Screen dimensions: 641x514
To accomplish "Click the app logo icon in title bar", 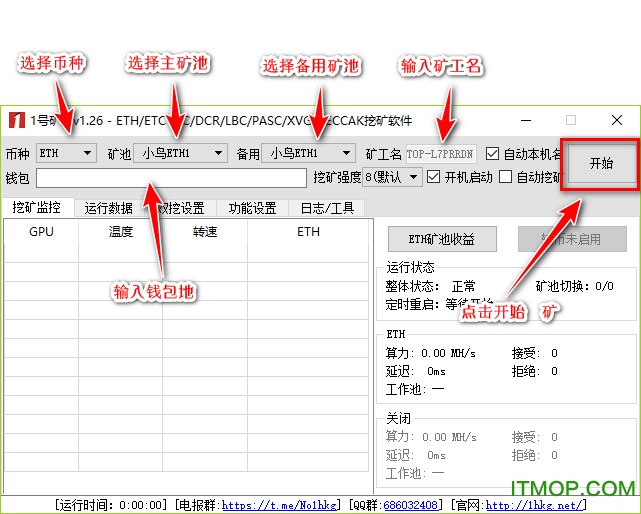I will (x=17, y=120).
